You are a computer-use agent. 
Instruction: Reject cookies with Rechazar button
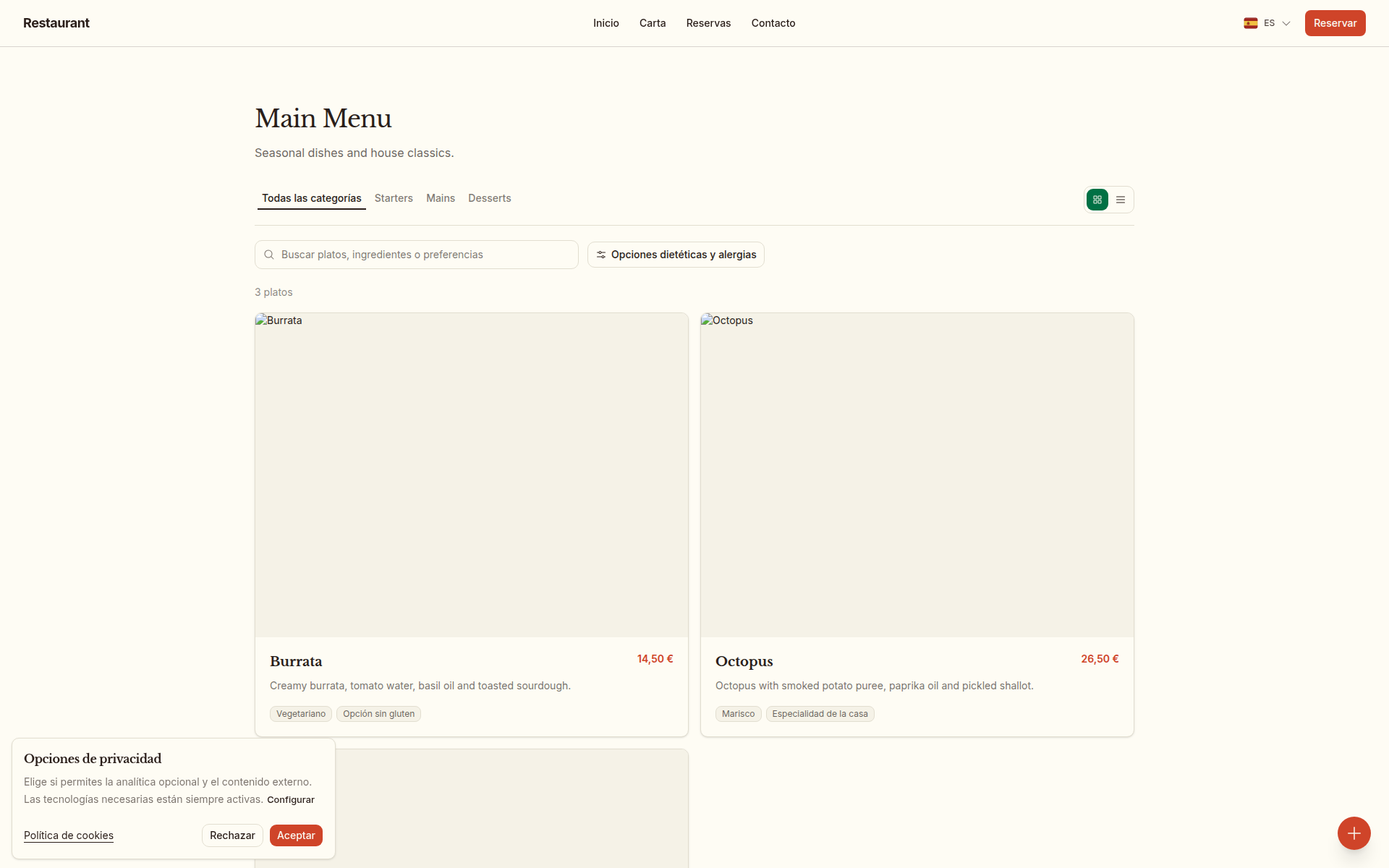(x=232, y=835)
